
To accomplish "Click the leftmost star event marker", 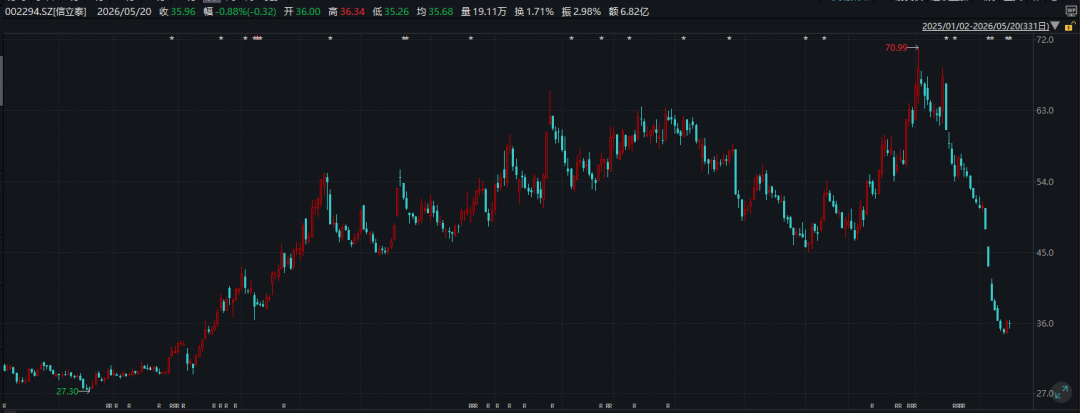I will (x=172, y=39).
